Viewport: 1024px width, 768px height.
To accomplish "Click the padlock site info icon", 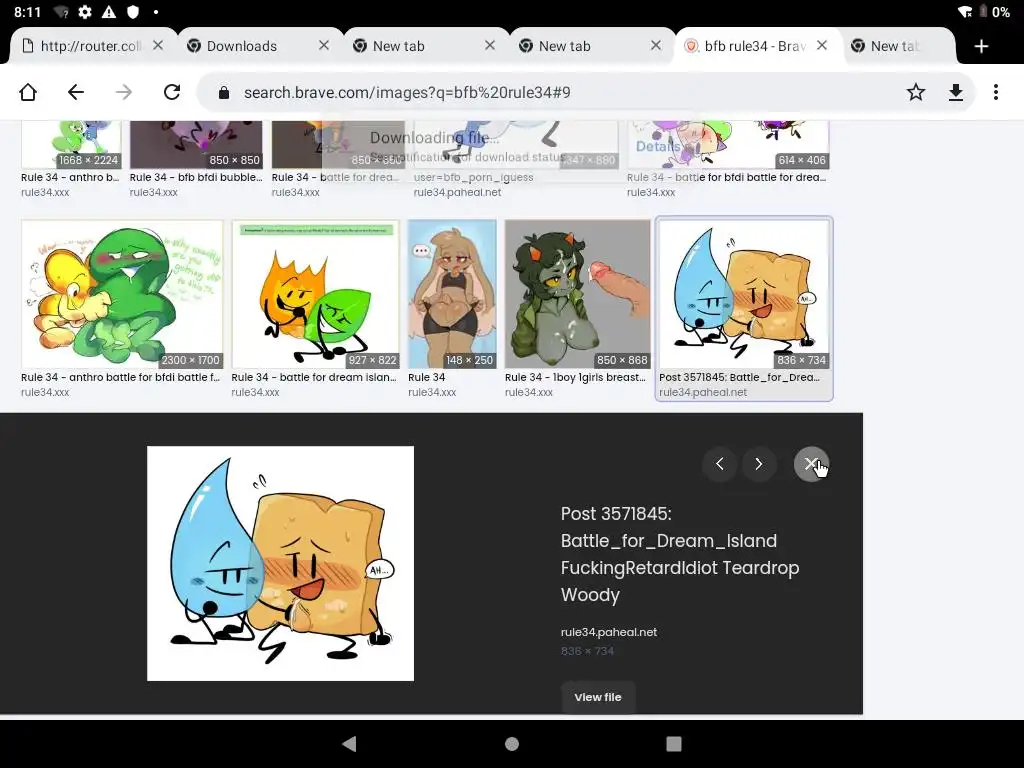I will tap(223, 93).
